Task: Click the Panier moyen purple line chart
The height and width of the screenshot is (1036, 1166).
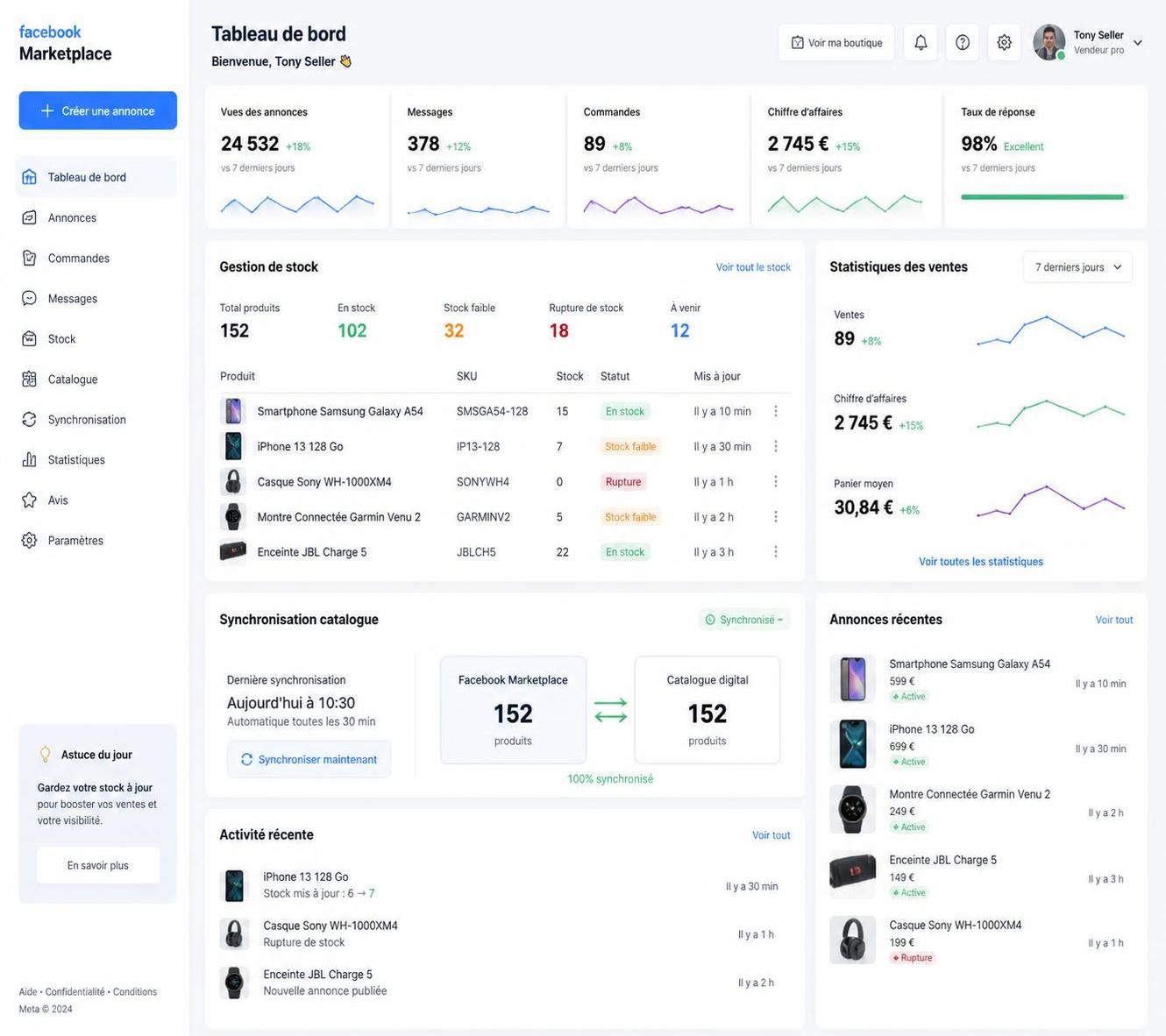Action: point(1050,500)
